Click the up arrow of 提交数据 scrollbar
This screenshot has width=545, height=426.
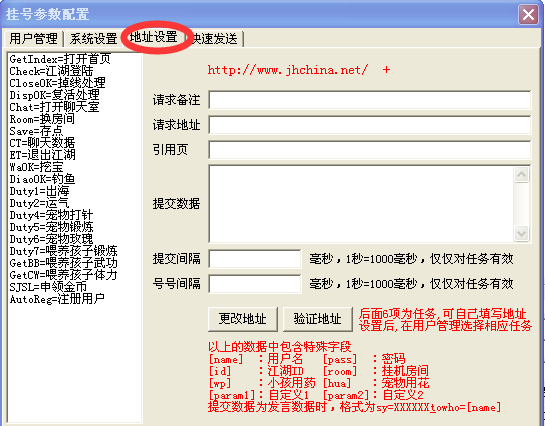(x=521, y=174)
